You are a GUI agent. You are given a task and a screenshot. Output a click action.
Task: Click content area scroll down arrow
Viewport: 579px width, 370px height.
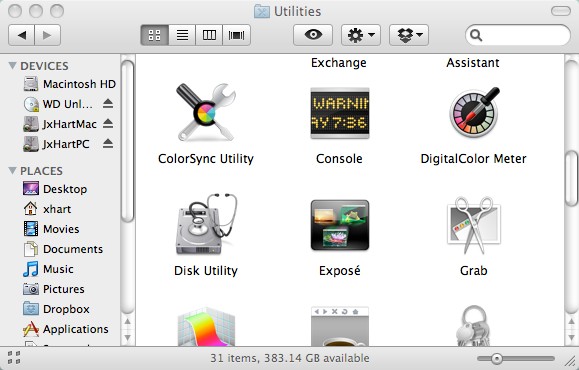tap(571, 338)
